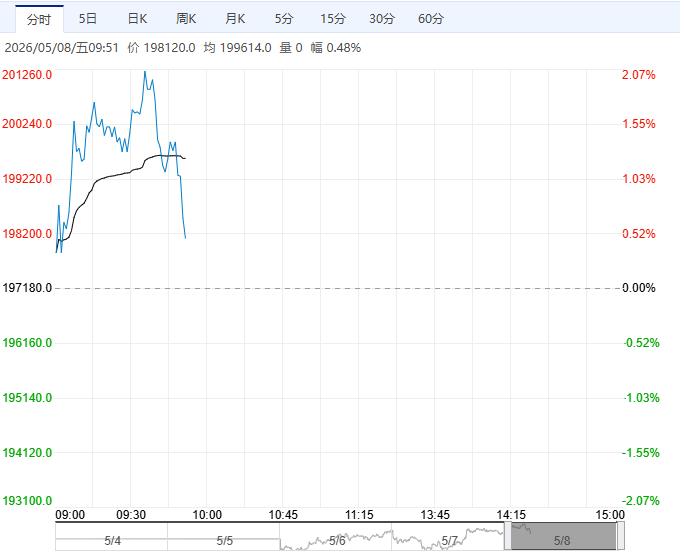
Task: Click the 194120.0 price axis label
Action: click(27, 453)
